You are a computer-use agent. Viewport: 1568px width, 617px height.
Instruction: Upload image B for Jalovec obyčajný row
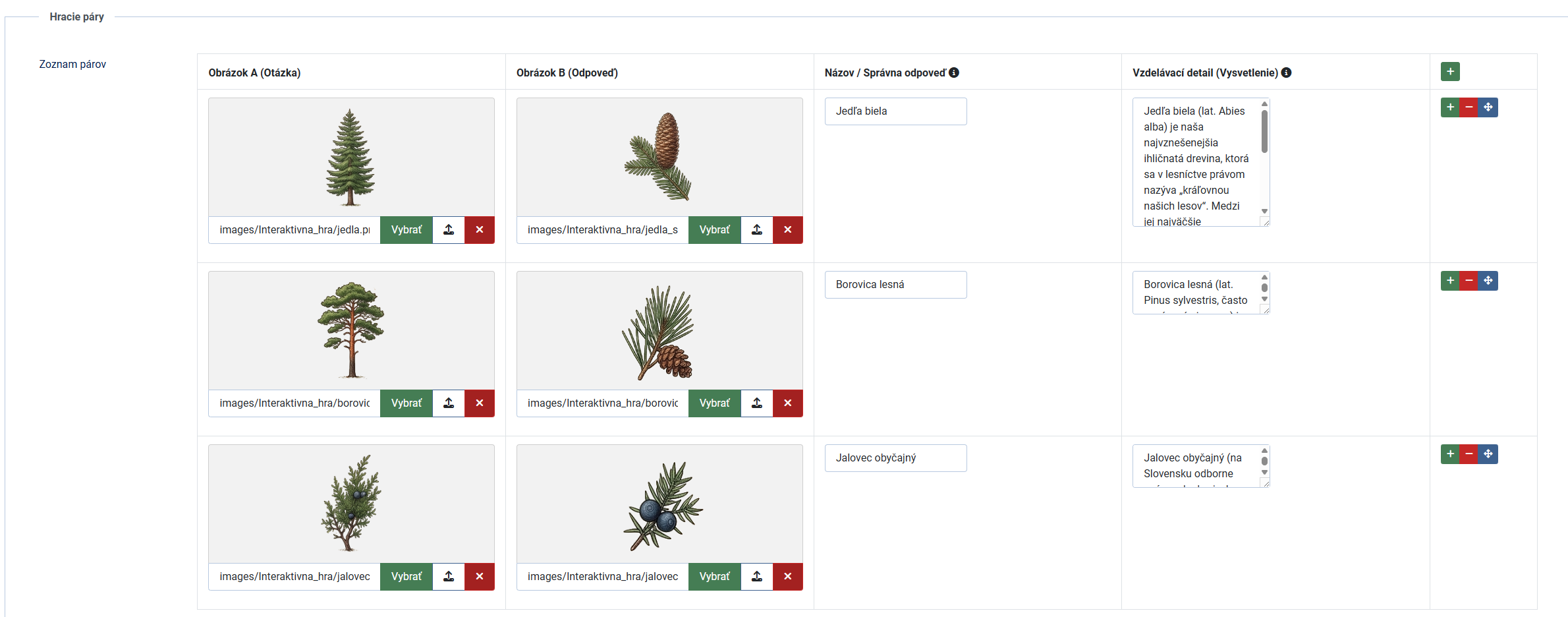(757, 577)
